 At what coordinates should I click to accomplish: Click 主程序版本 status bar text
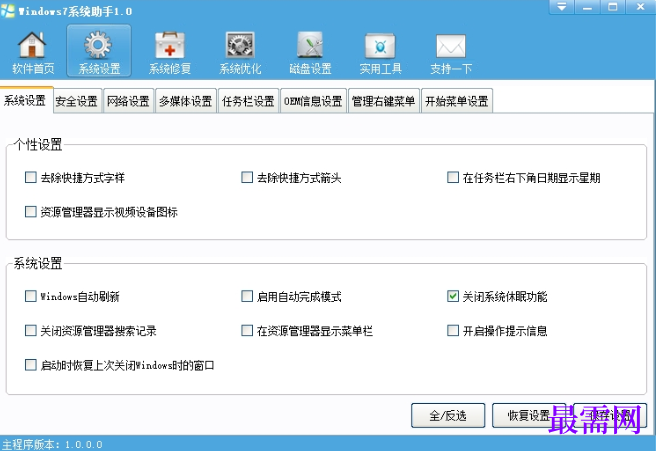52,445
